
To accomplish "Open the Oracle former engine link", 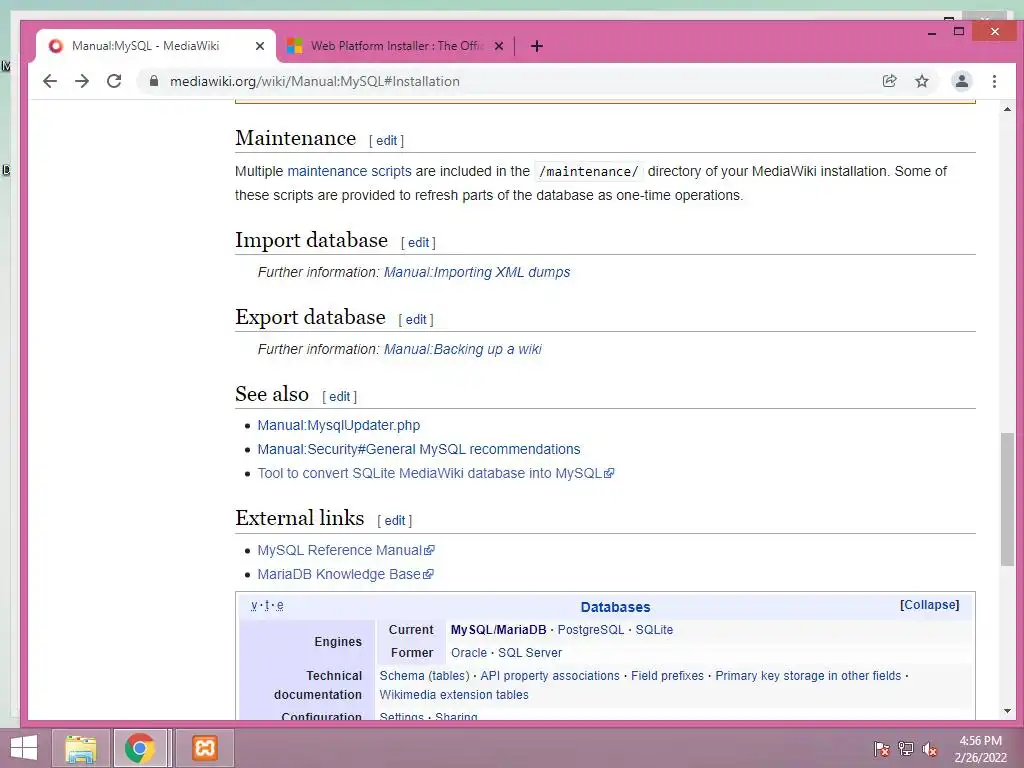I will click(469, 652).
